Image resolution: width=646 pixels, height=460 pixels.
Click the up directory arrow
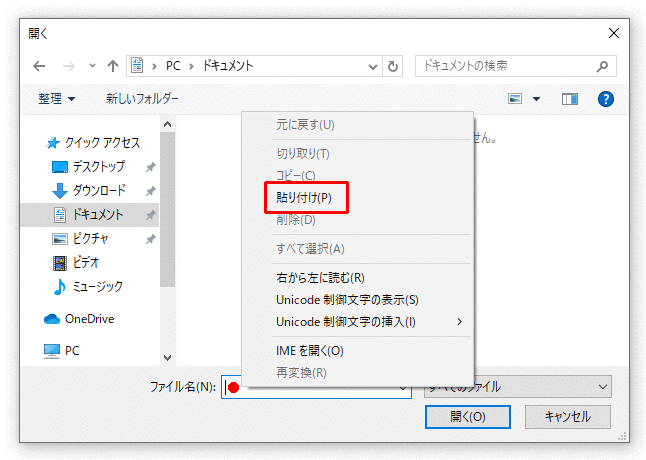(x=113, y=66)
